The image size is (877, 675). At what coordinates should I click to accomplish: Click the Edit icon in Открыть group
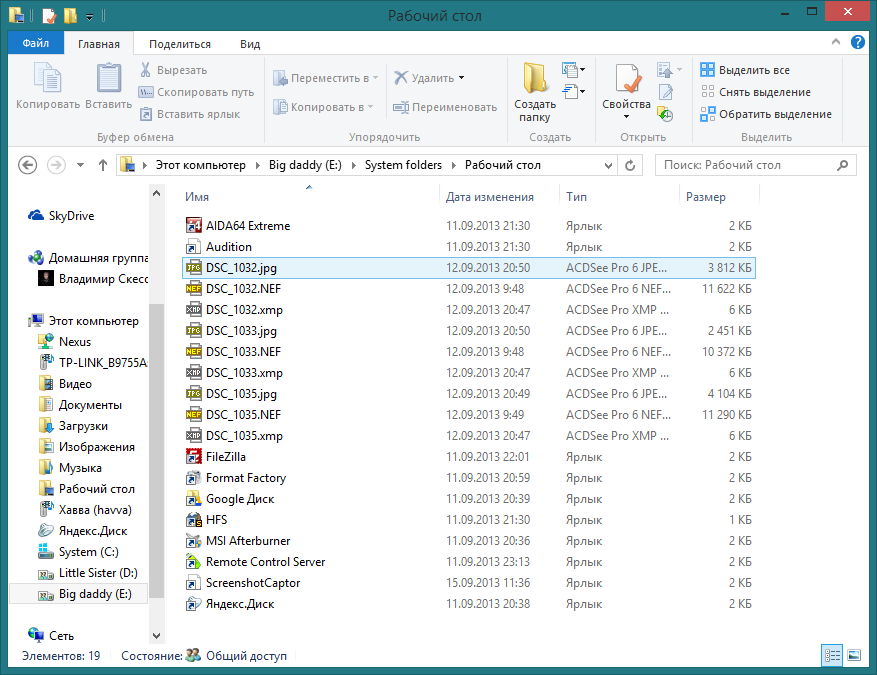click(x=666, y=92)
